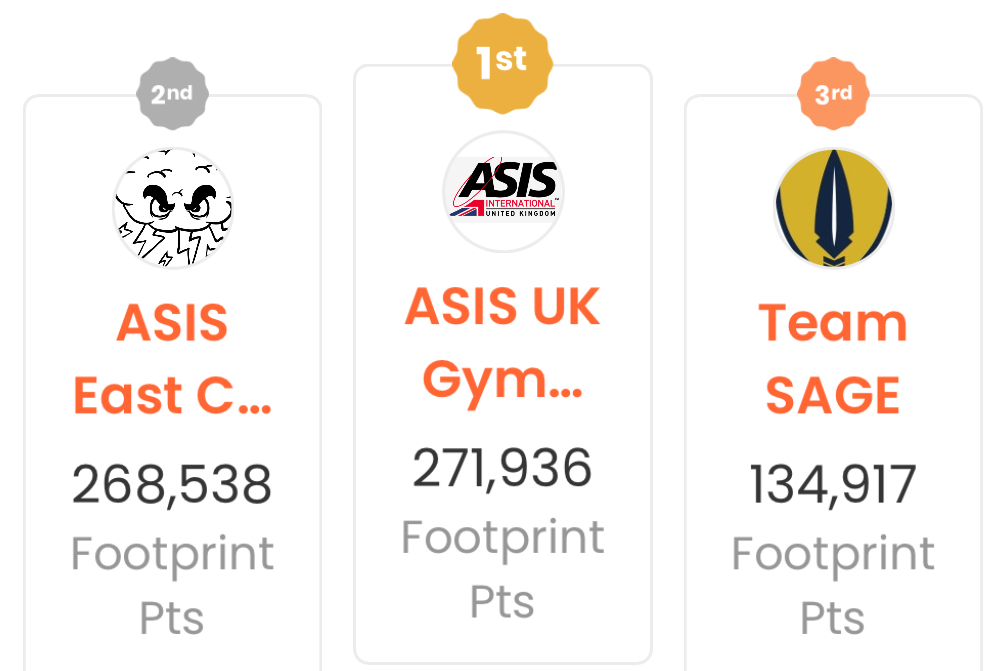Open the ASIS UK Gym... team name link
Viewport: 999px width, 671px height.
tap(503, 342)
